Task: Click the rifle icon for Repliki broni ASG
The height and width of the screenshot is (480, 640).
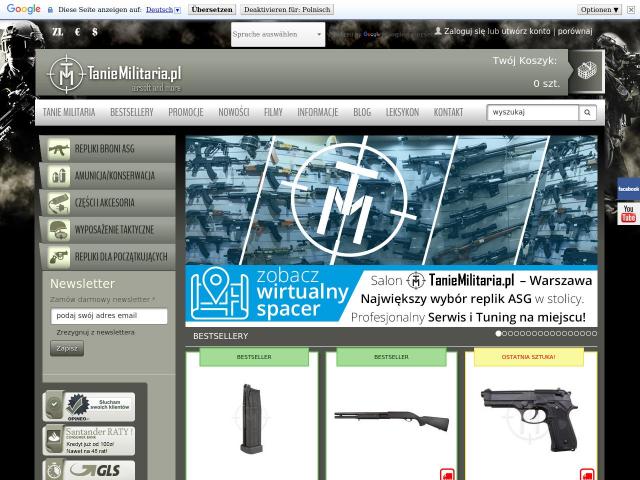Action: coord(59,149)
